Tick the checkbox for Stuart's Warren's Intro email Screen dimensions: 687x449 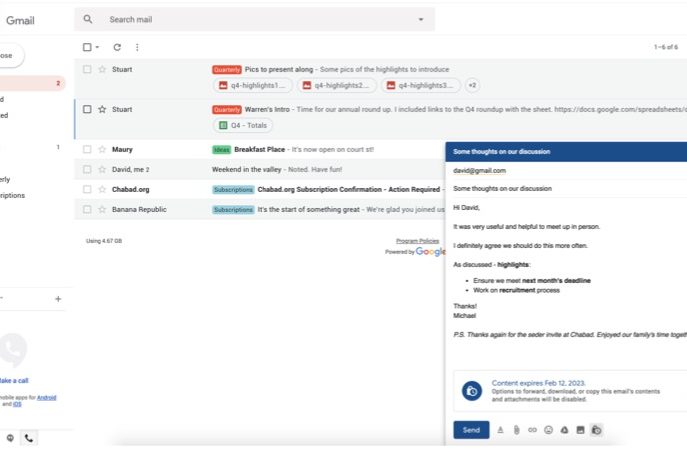88,109
